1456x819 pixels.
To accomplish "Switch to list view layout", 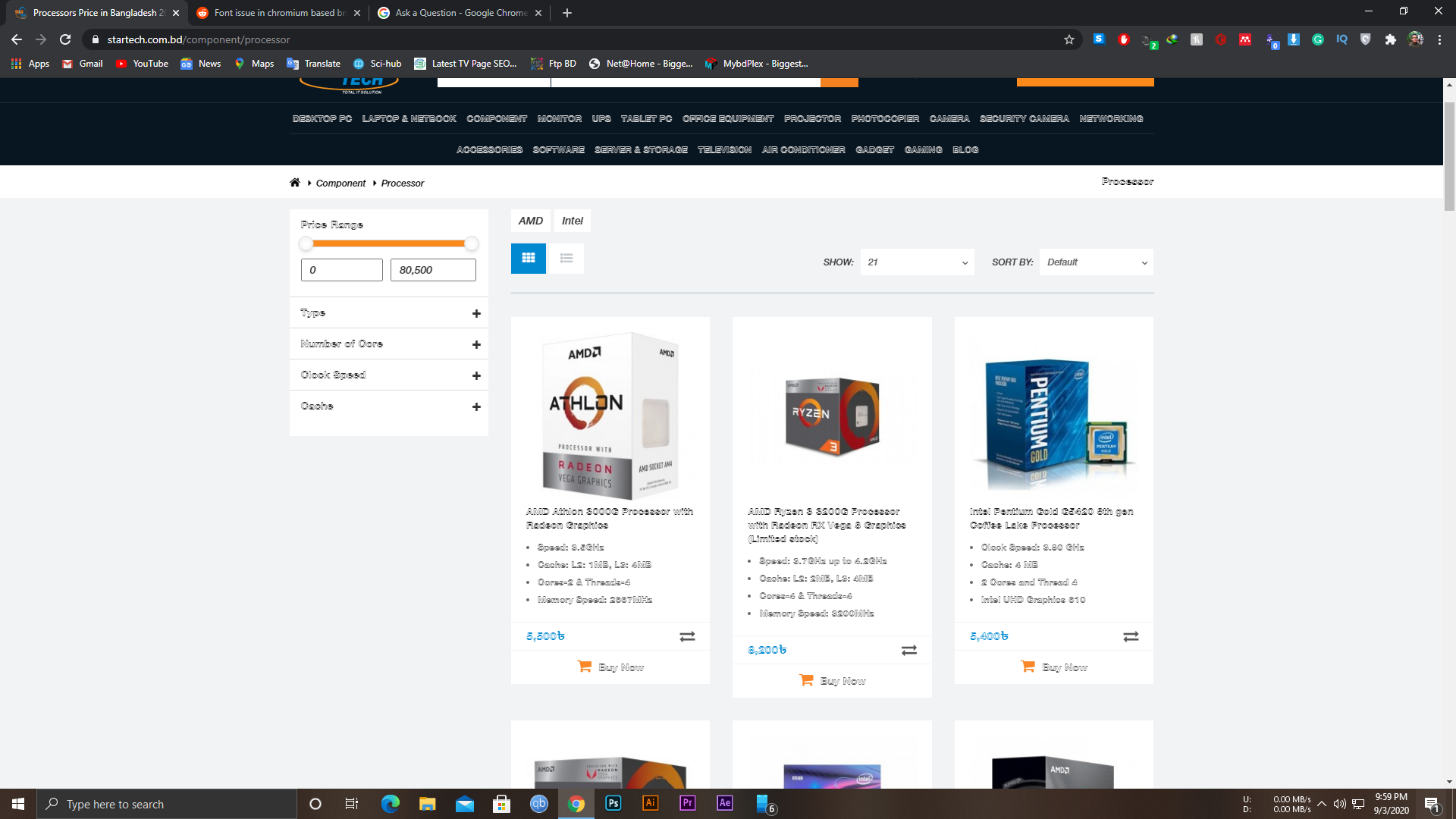I will (x=566, y=257).
